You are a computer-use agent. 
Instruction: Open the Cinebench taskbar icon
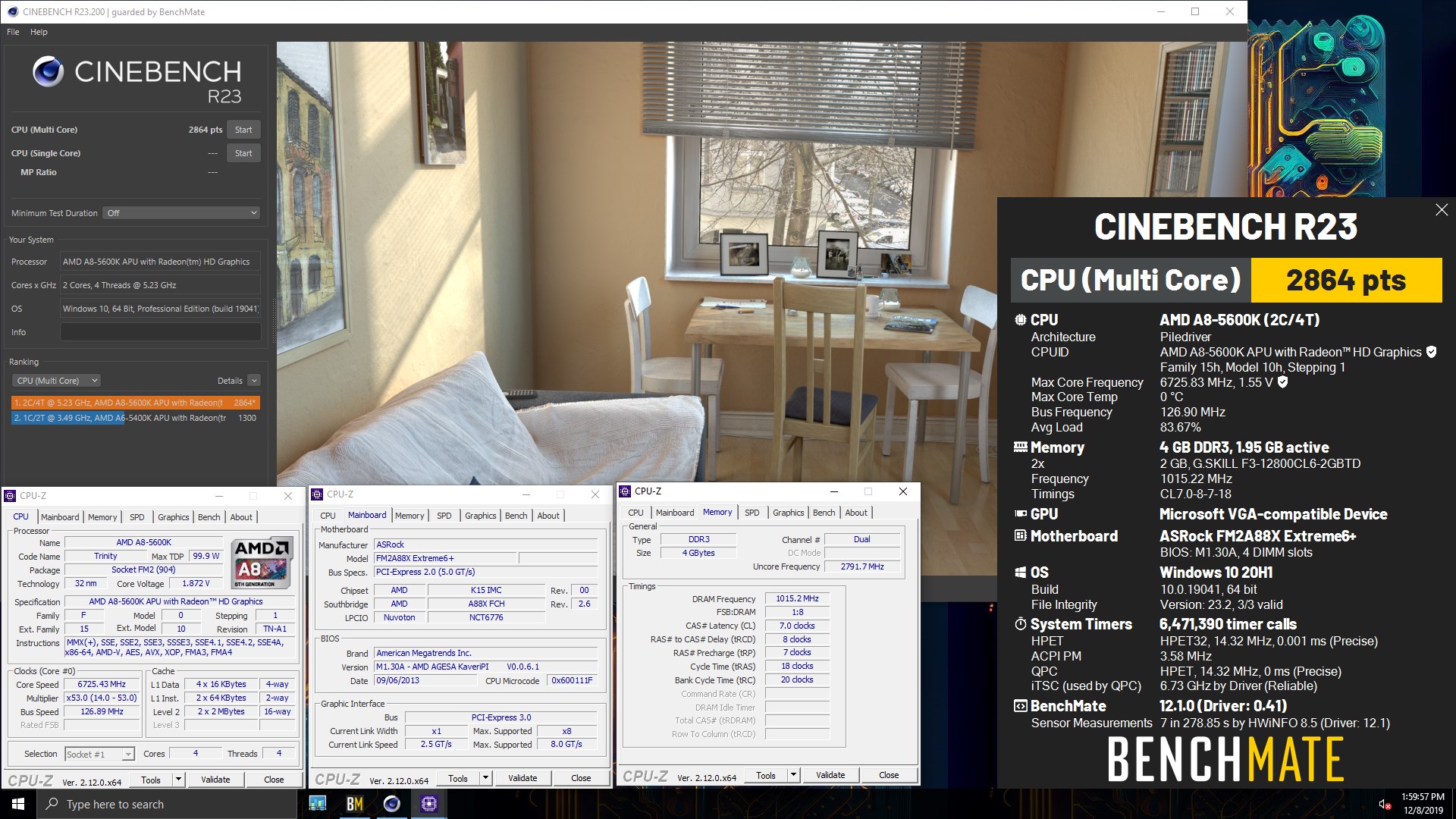[x=391, y=804]
